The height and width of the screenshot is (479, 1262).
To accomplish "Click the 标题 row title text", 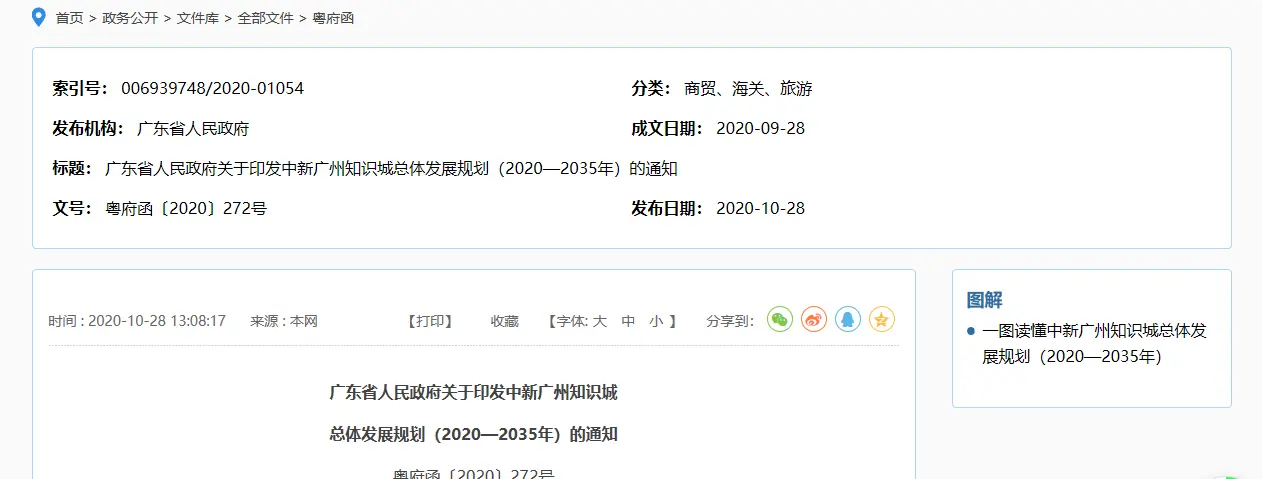I will pos(391,168).
